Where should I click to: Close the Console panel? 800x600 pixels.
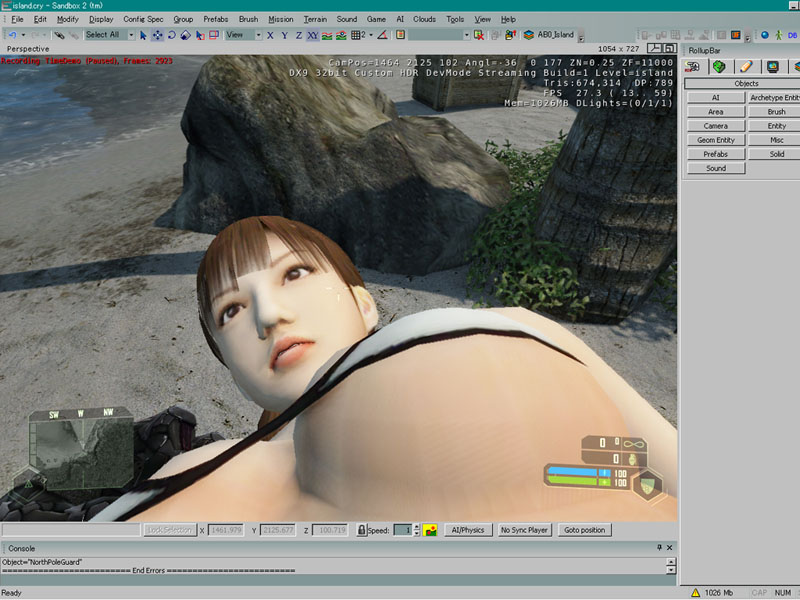pos(669,547)
